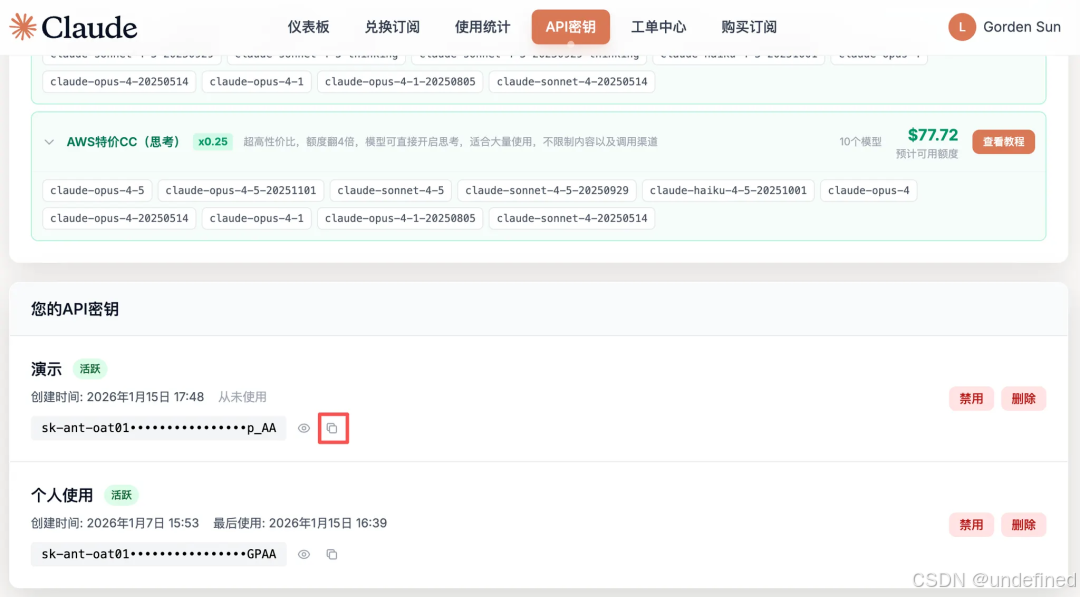Click 最后使用 timestamp of 个人使用 key
Image resolution: width=1080 pixels, height=597 pixels.
[300, 523]
